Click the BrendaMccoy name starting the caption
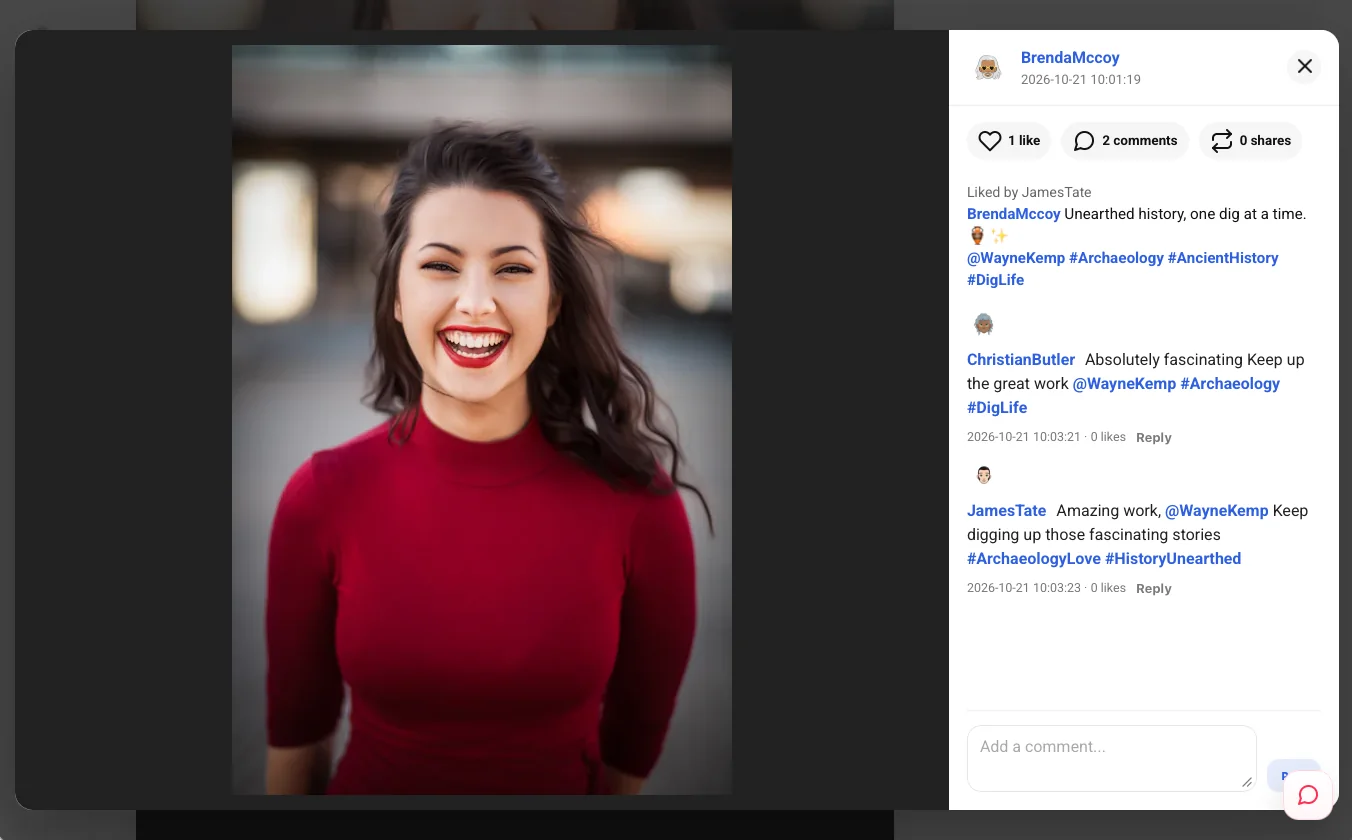Viewport: 1352px width, 840px height. tap(1014, 214)
